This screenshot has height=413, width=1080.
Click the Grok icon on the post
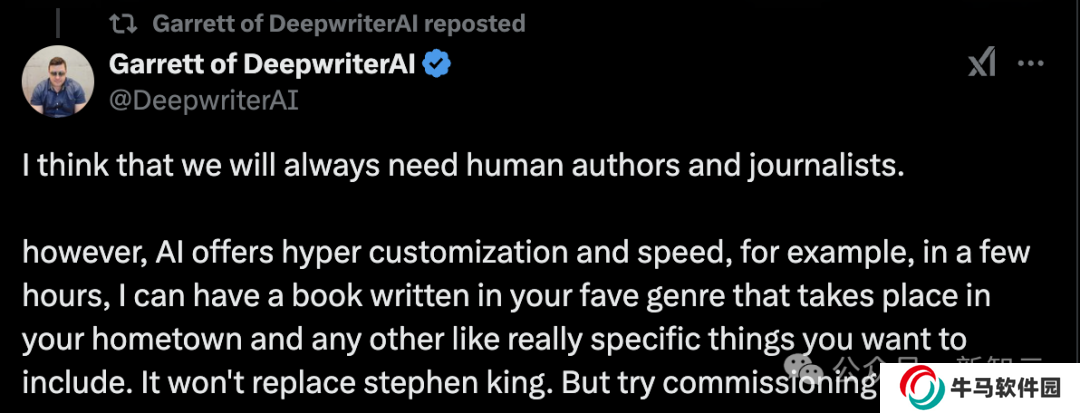981,65
